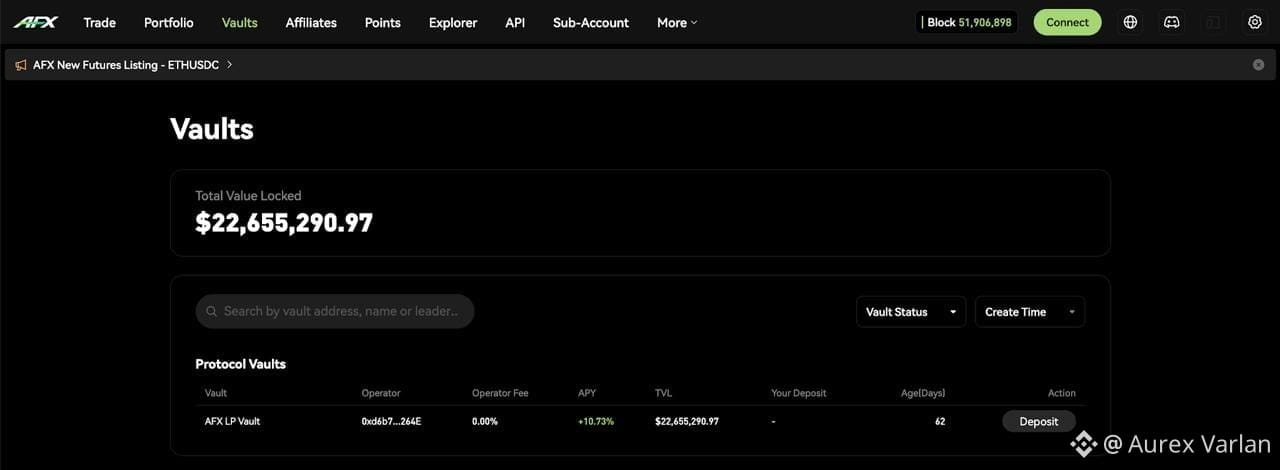Click the Action column header
1280x470 pixels.
pos(1062,393)
